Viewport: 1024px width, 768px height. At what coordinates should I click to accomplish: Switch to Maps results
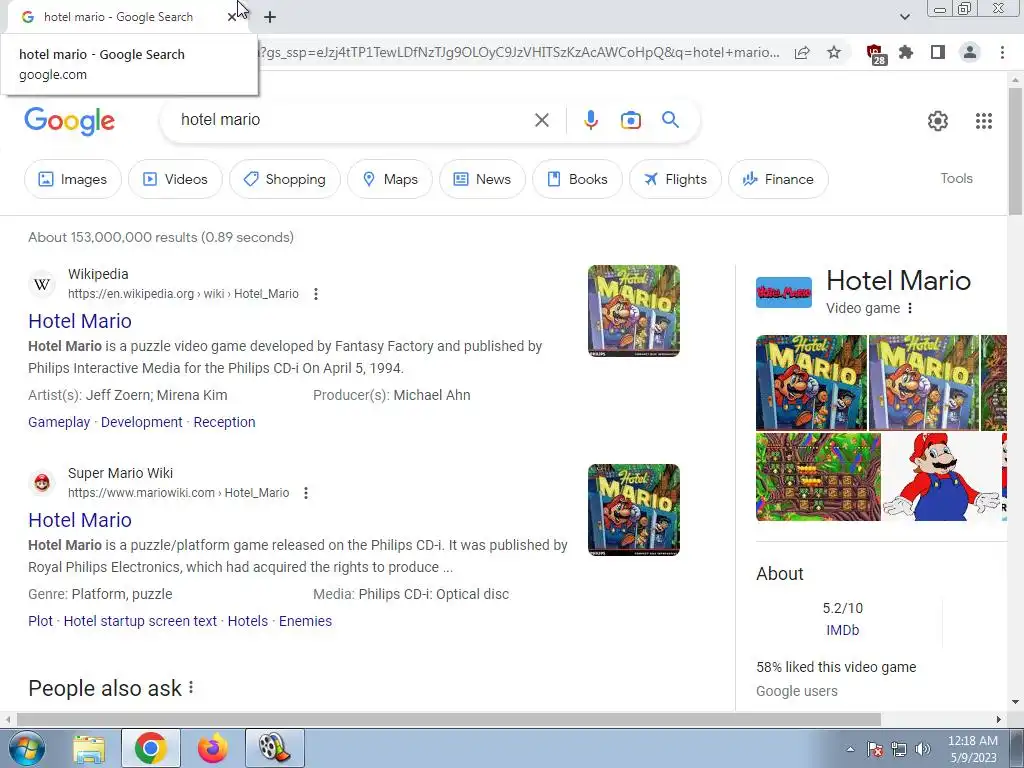[x=390, y=179]
